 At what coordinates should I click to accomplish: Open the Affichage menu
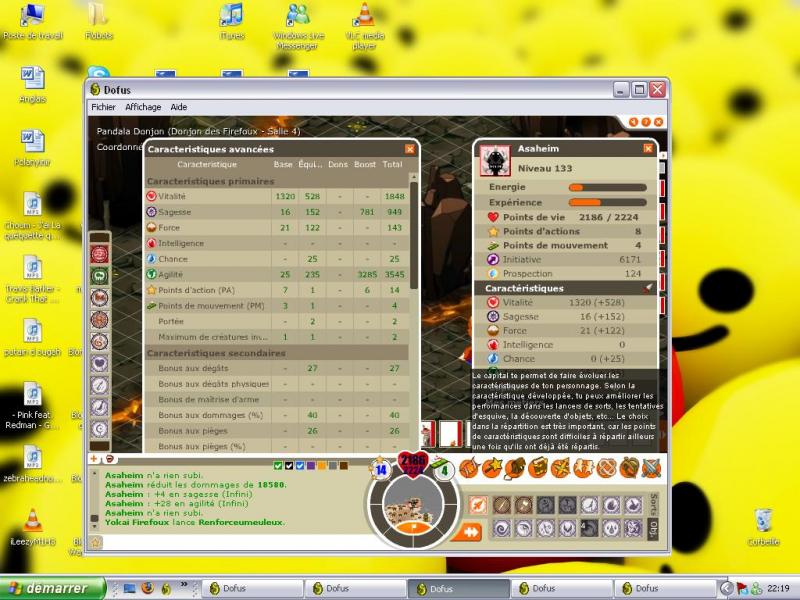point(143,107)
